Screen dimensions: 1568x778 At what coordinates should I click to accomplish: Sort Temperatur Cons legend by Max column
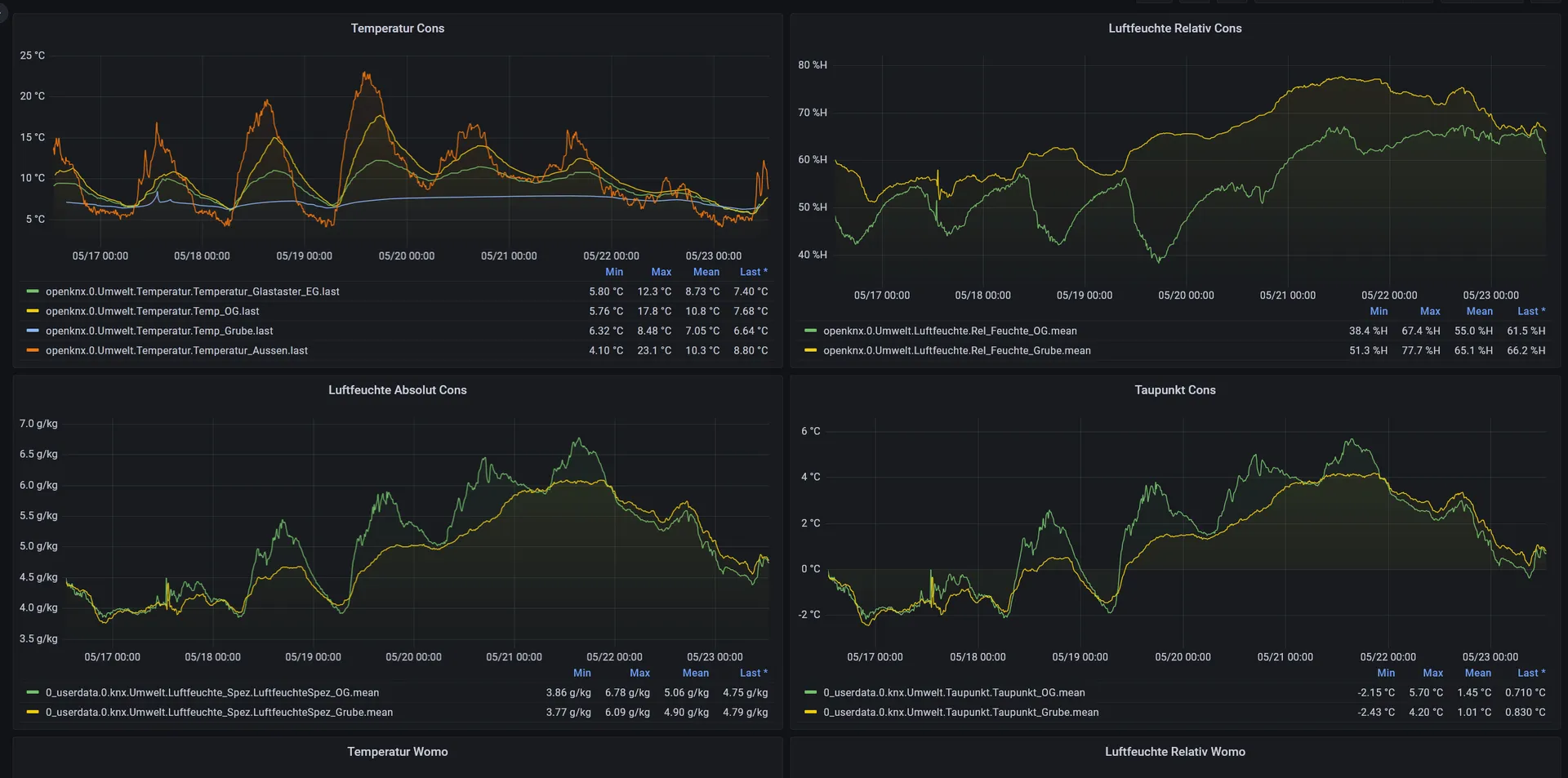[x=661, y=273]
